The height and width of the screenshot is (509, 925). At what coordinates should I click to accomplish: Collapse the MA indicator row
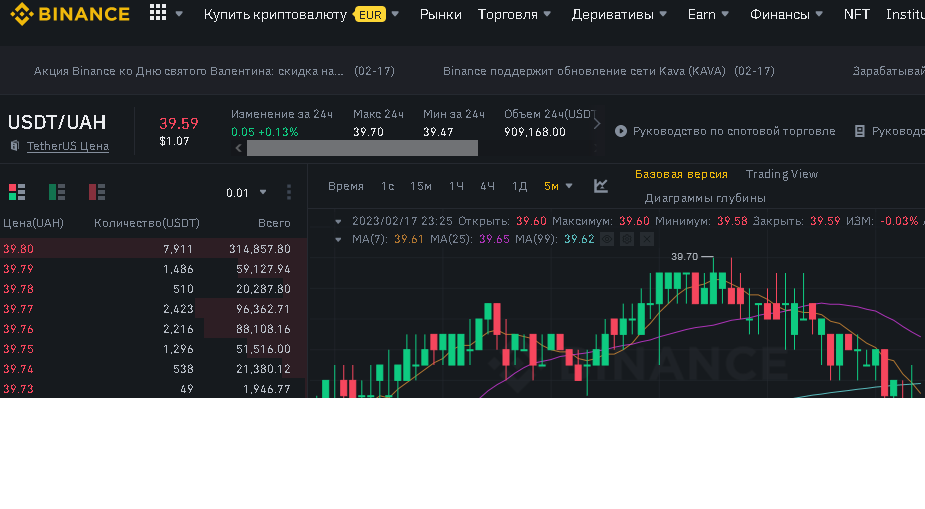pyautogui.click(x=338, y=239)
